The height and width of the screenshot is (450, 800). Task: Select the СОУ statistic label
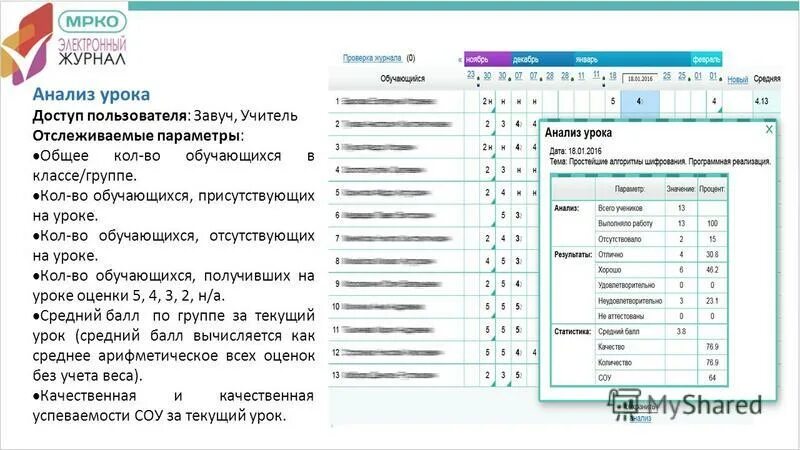coord(604,378)
